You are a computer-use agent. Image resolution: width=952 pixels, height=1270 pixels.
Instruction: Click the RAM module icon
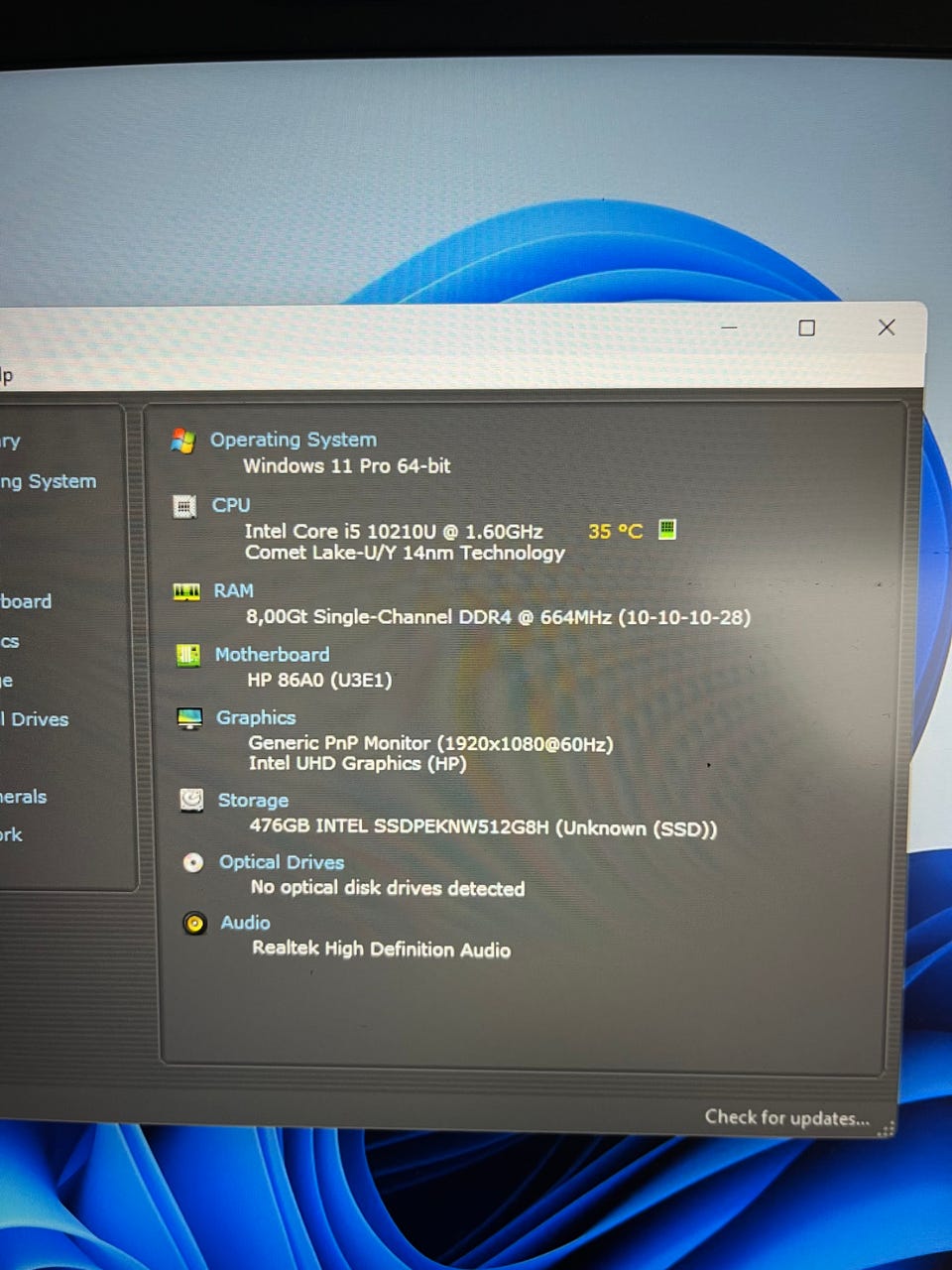186,592
